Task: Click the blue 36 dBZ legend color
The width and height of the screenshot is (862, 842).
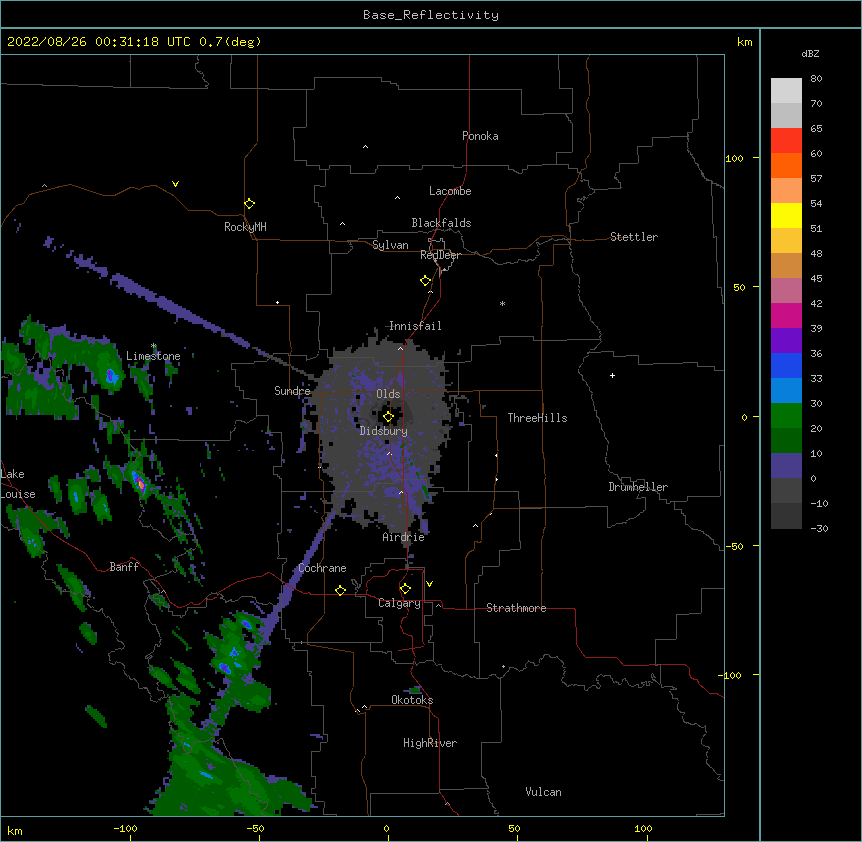Action: (786, 365)
